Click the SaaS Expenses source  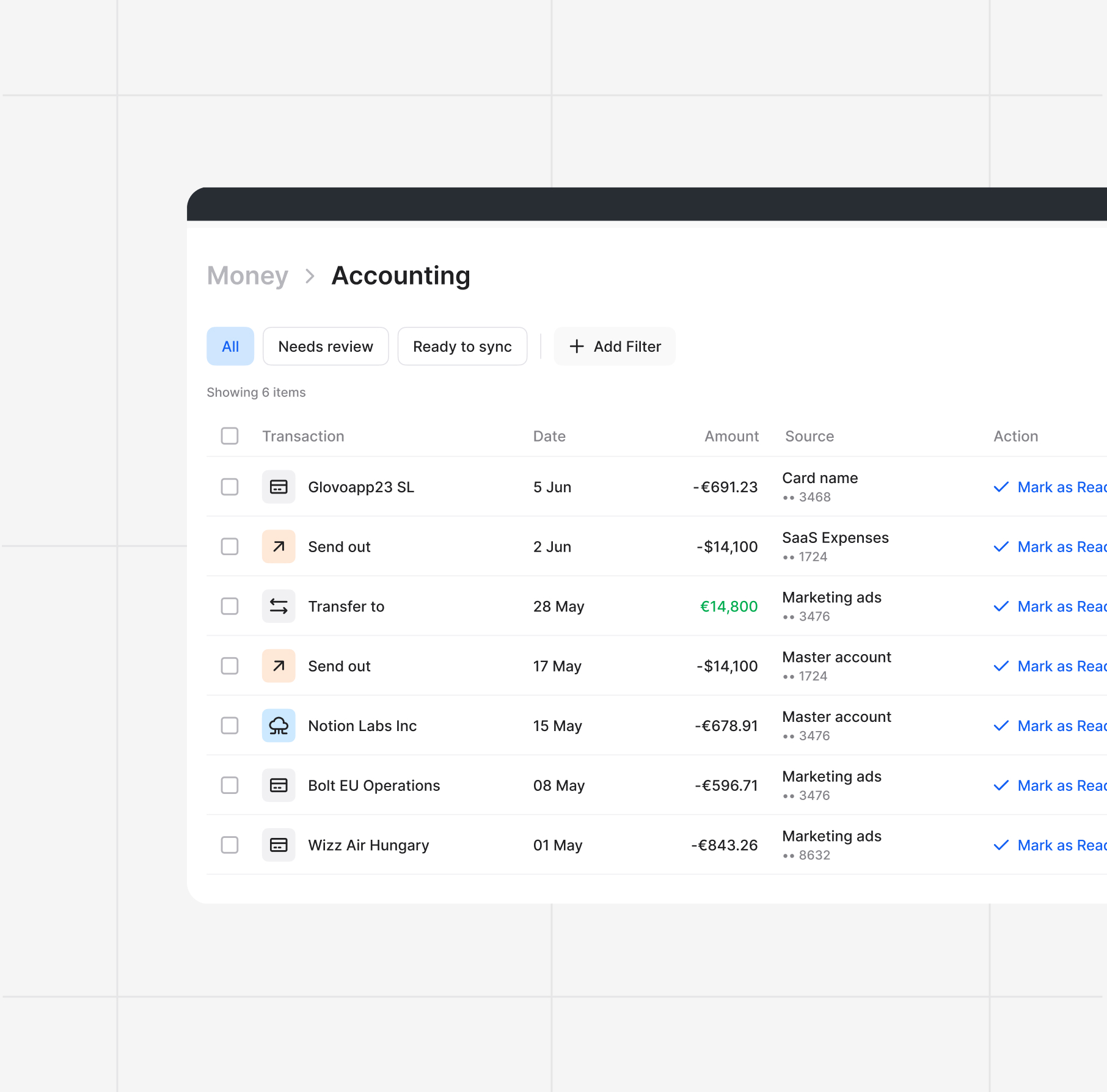[x=835, y=538]
